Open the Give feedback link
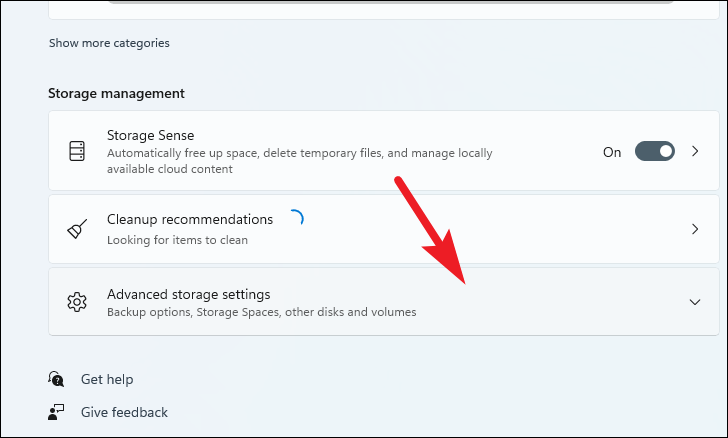The width and height of the screenshot is (728, 438). (124, 412)
